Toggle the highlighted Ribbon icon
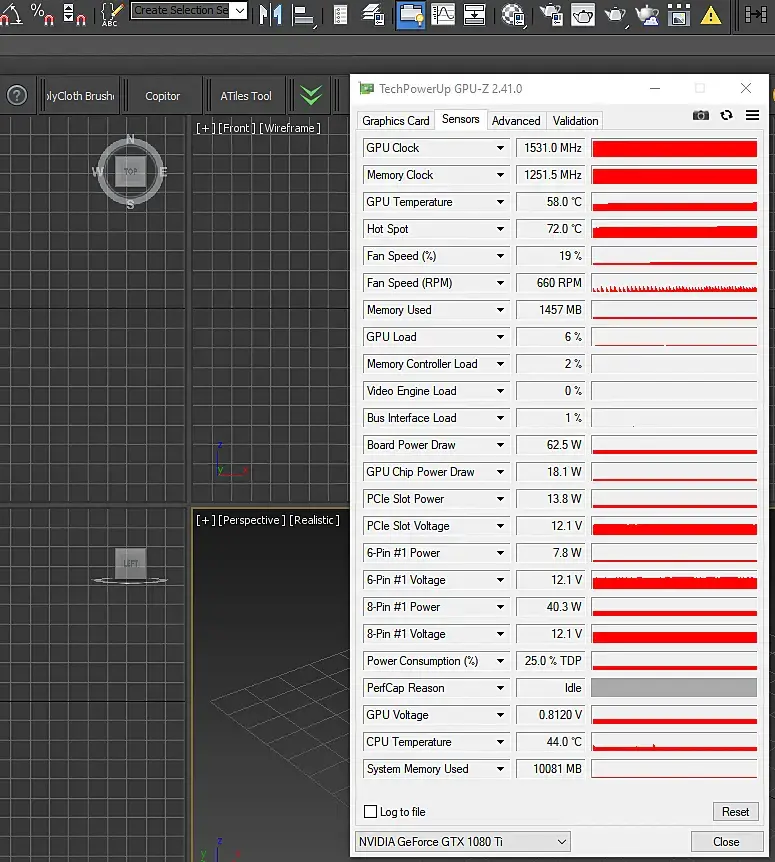The image size is (775, 862). click(411, 14)
